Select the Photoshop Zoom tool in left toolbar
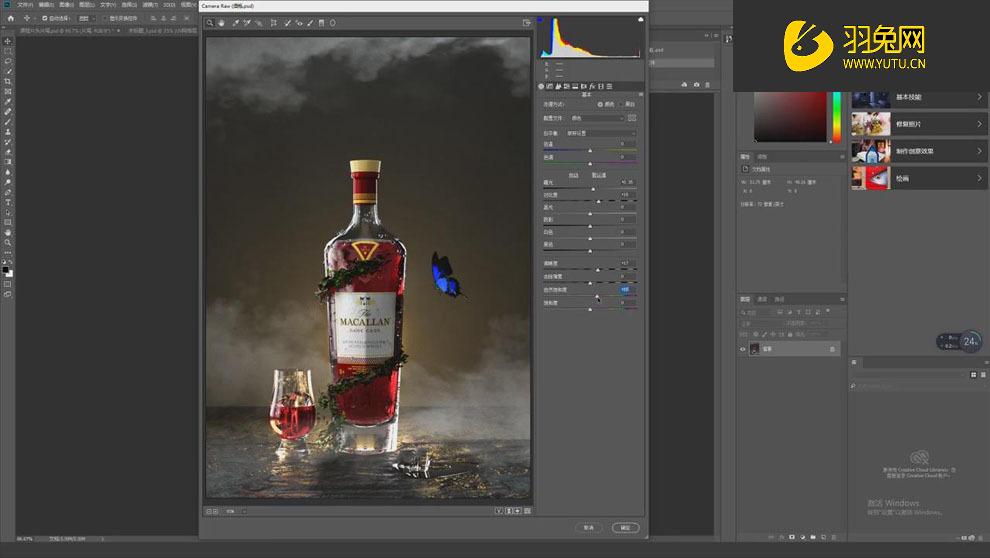The width and height of the screenshot is (990, 558). point(8,242)
